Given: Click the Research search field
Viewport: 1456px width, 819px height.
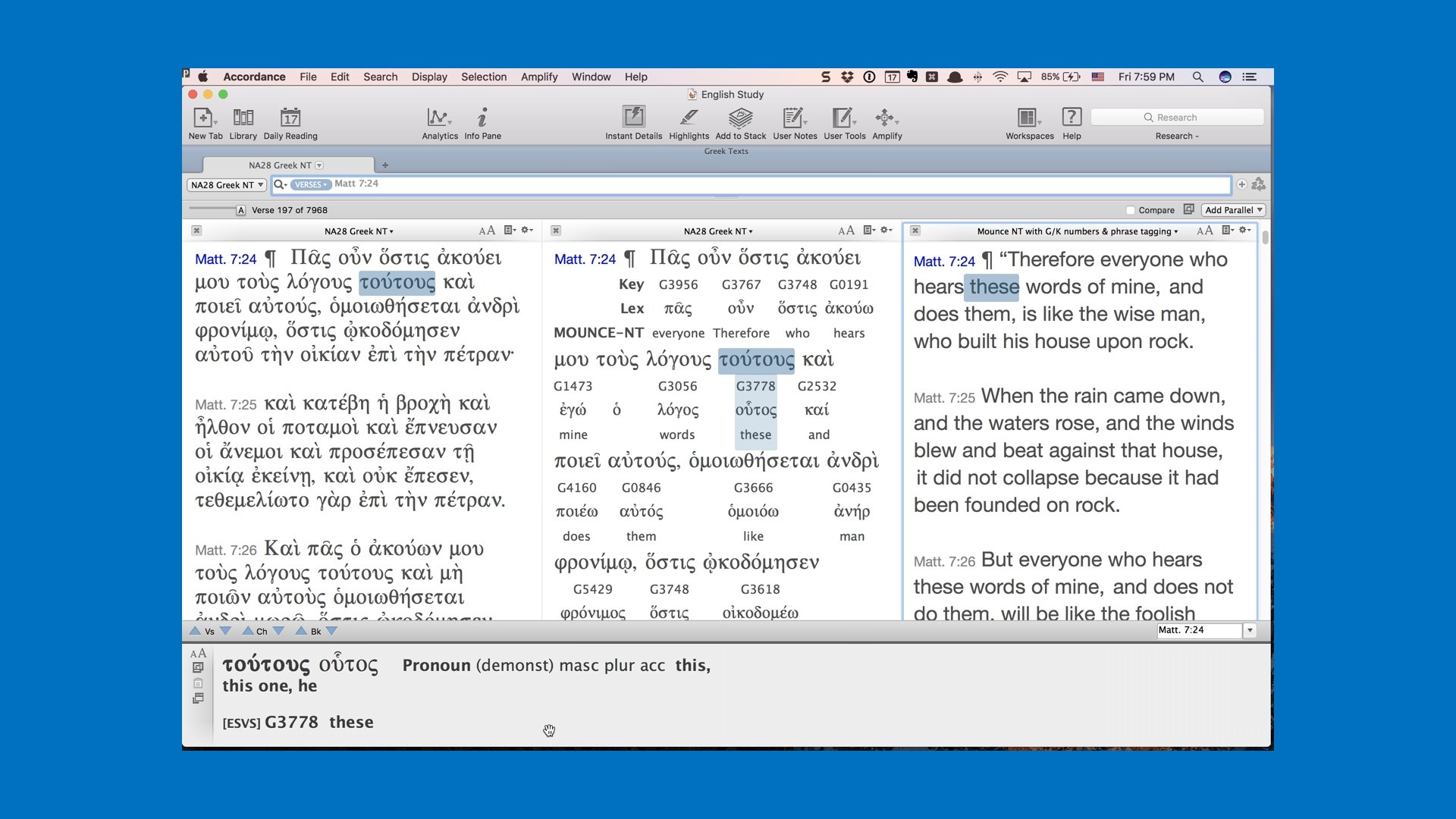Looking at the screenshot, I should tap(1177, 118).
